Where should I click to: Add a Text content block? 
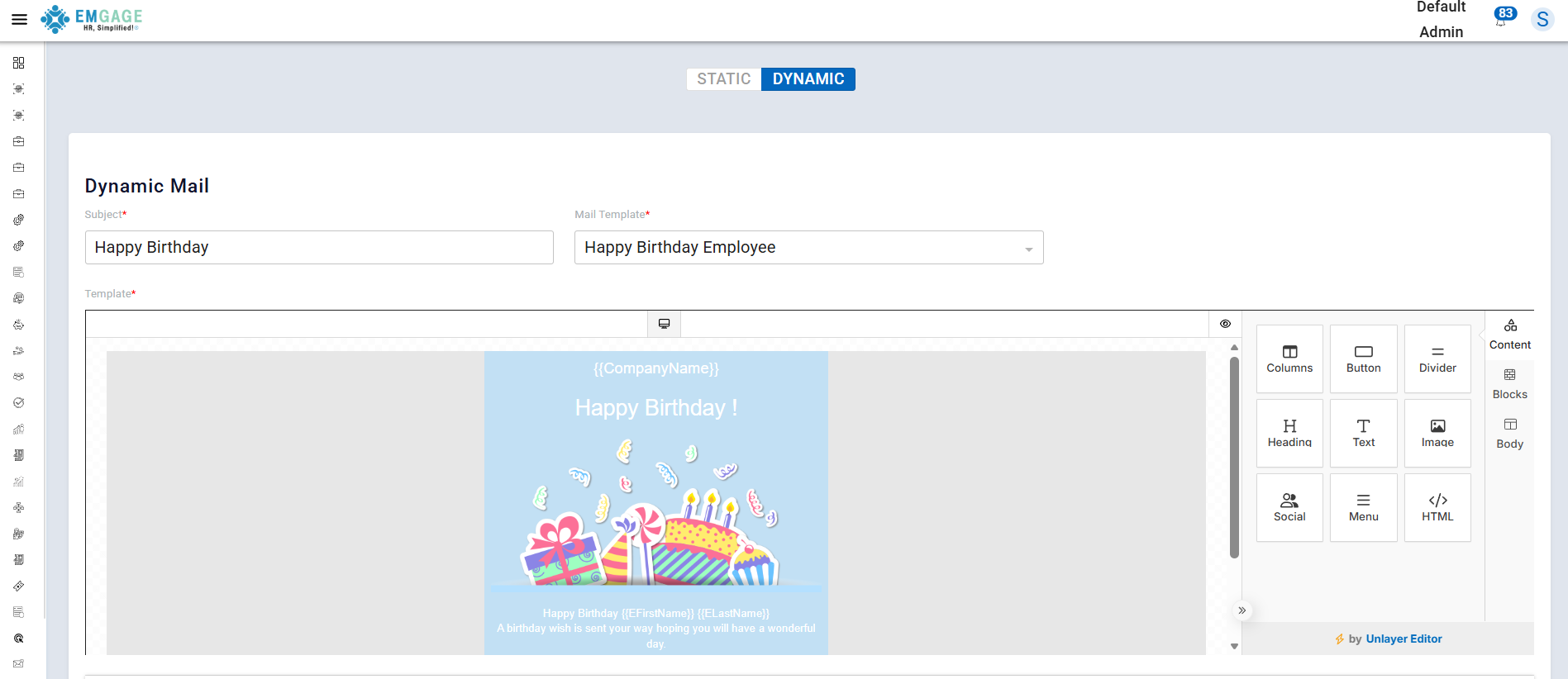1364,433
